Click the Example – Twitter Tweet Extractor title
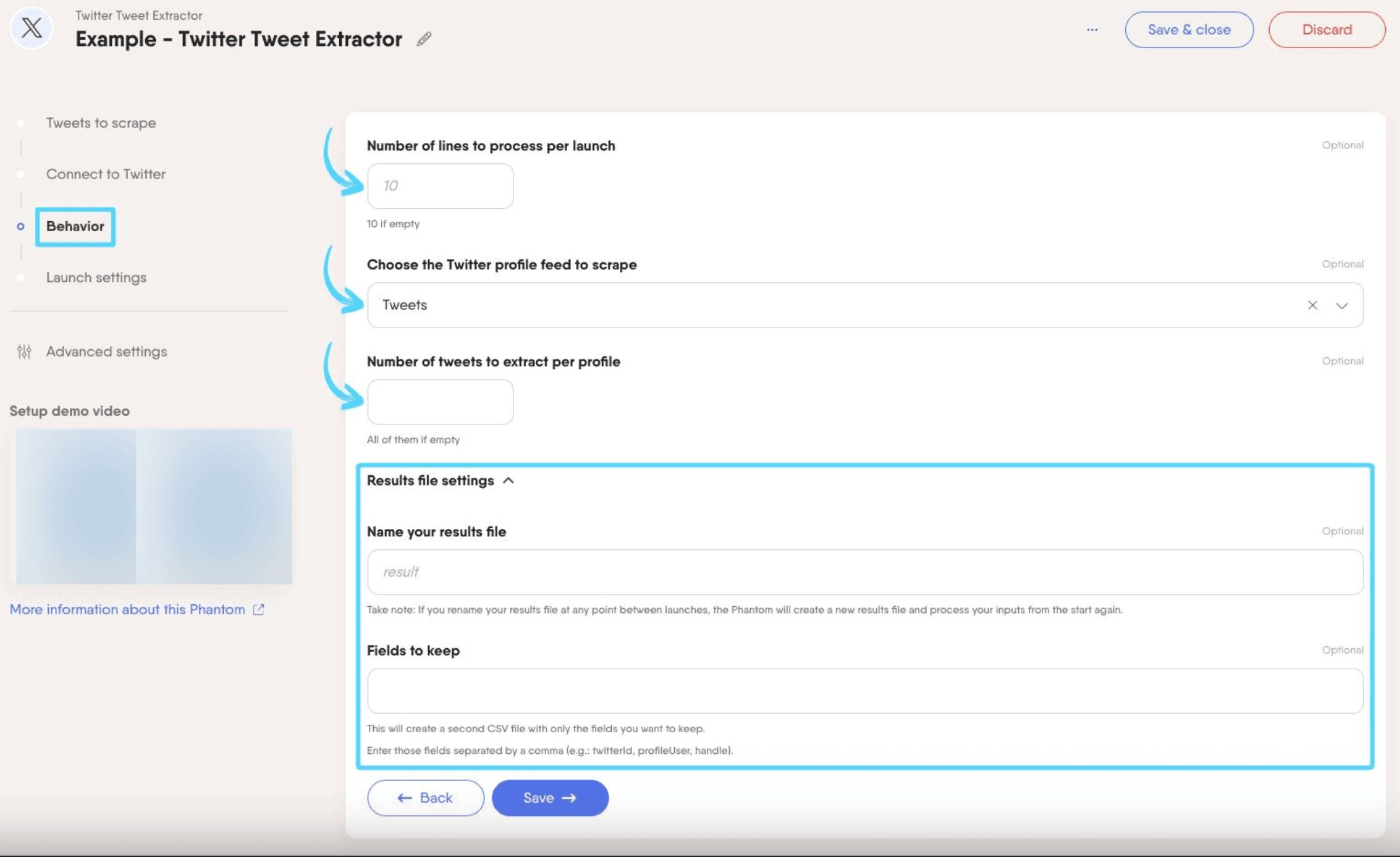The image size is (1400, 857). [239, 39]
